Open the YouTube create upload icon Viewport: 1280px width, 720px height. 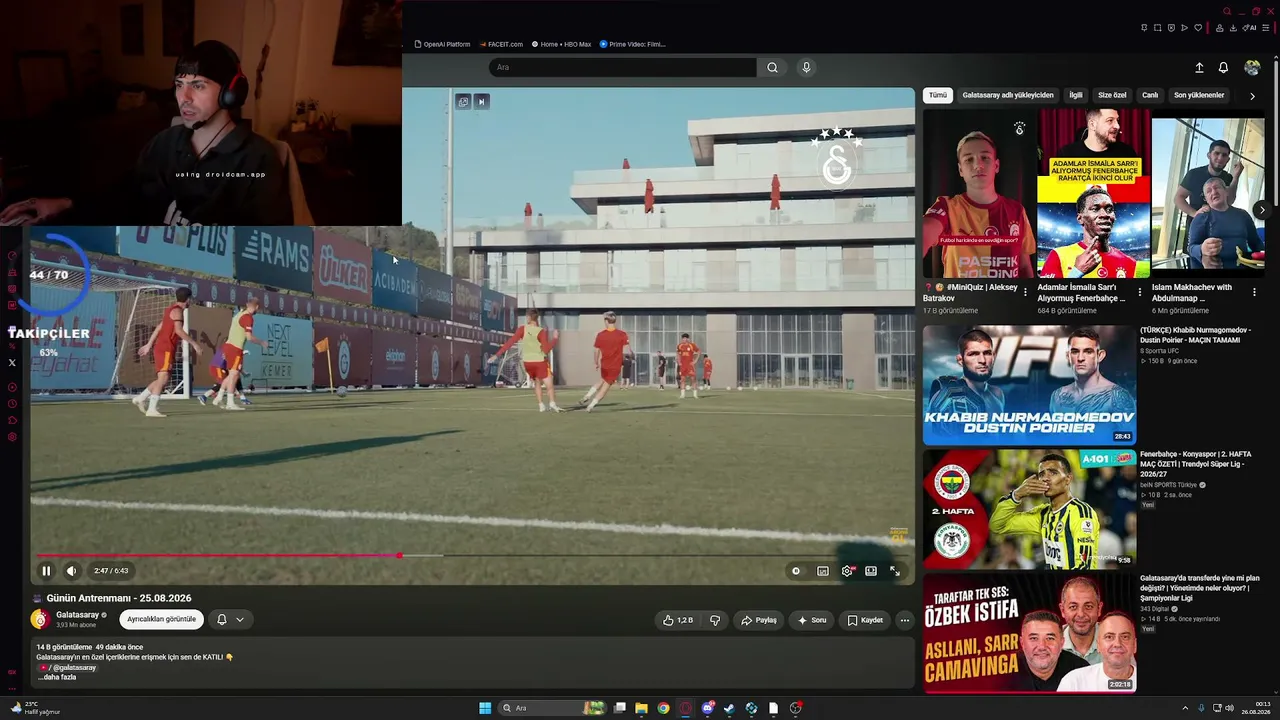[x=1199, y=68]
